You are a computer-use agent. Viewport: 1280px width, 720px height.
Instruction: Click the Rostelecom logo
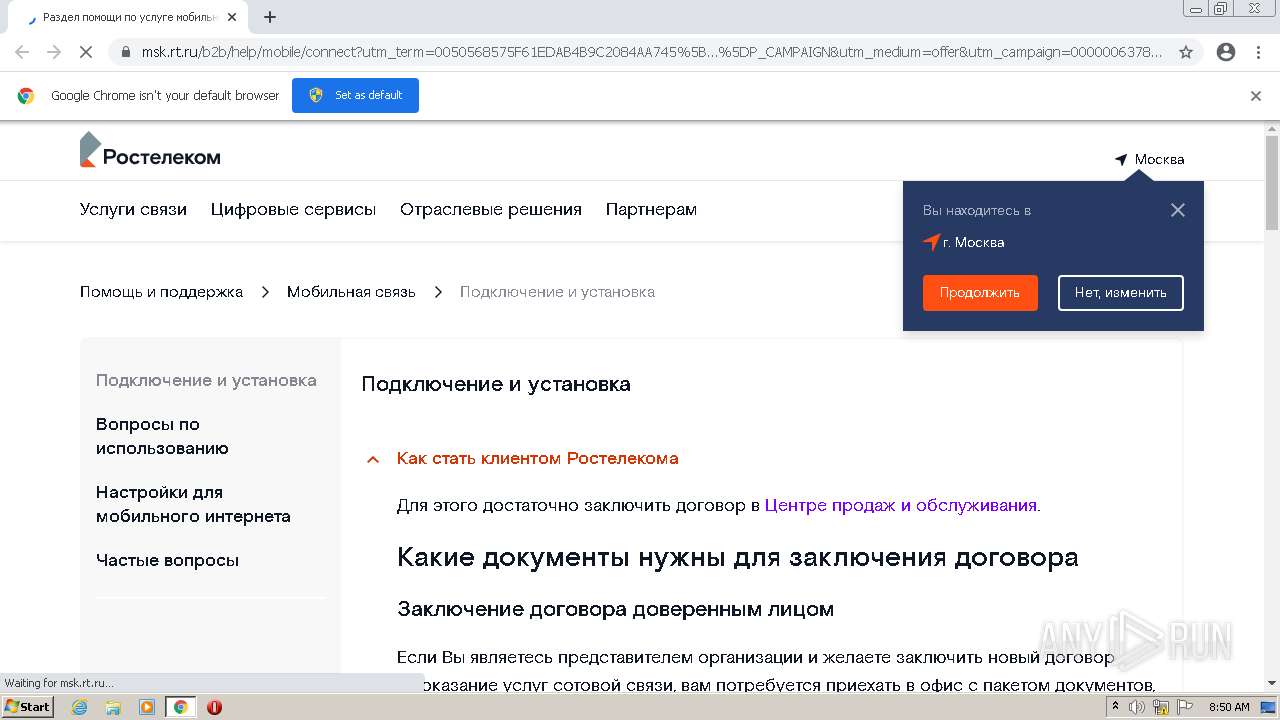150,151
